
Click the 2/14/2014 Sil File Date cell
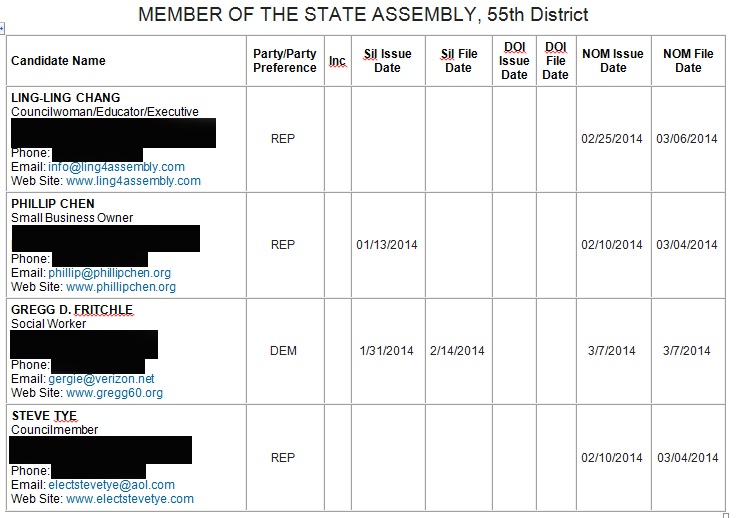pyautogui.click(x=457, y=351)
